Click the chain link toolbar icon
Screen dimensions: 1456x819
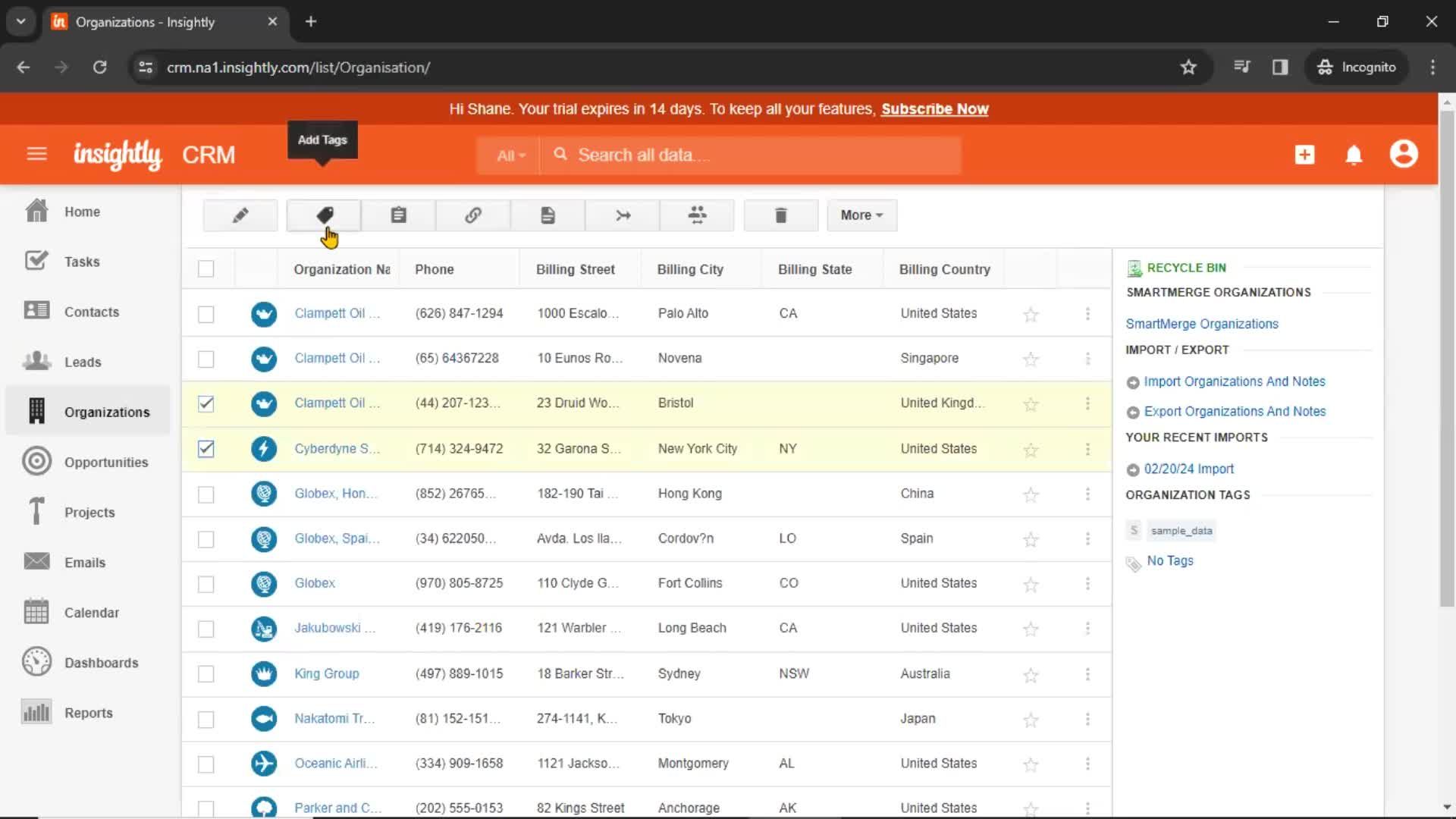click(x=473, y=215)
